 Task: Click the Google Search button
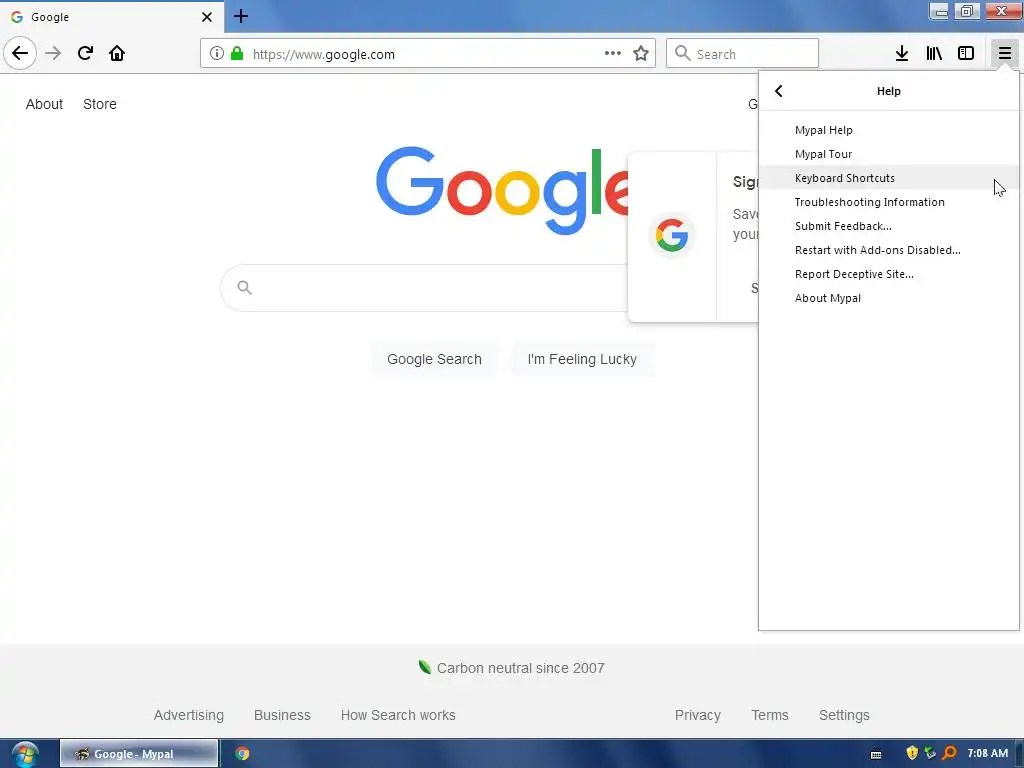point(434,359)
